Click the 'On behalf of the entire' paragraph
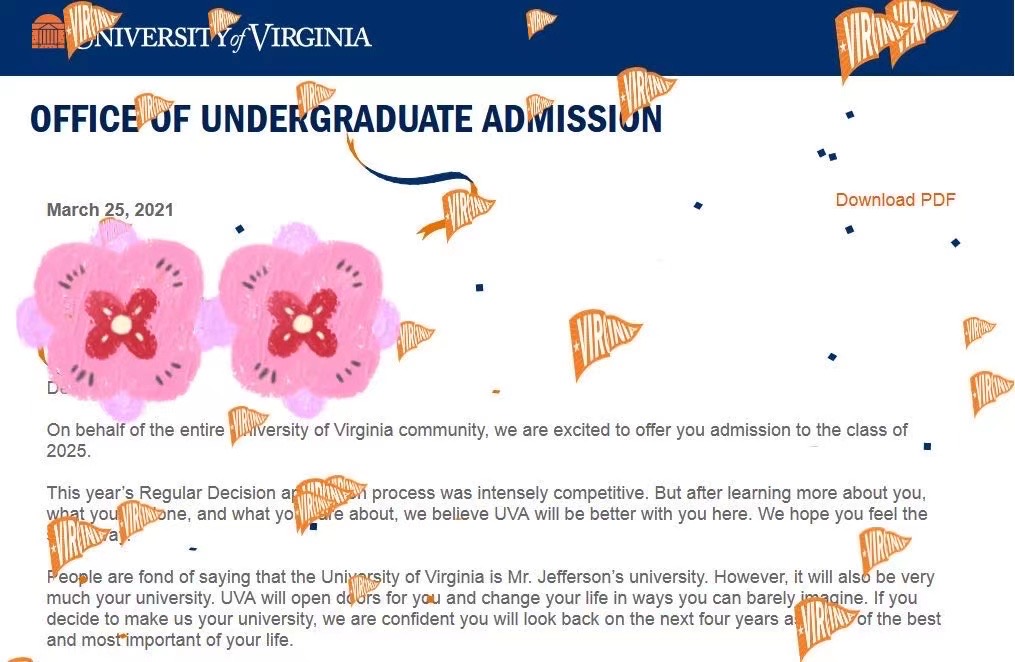Image resolution: width=1015 pixels, height=662 pixels. point(477,440)
